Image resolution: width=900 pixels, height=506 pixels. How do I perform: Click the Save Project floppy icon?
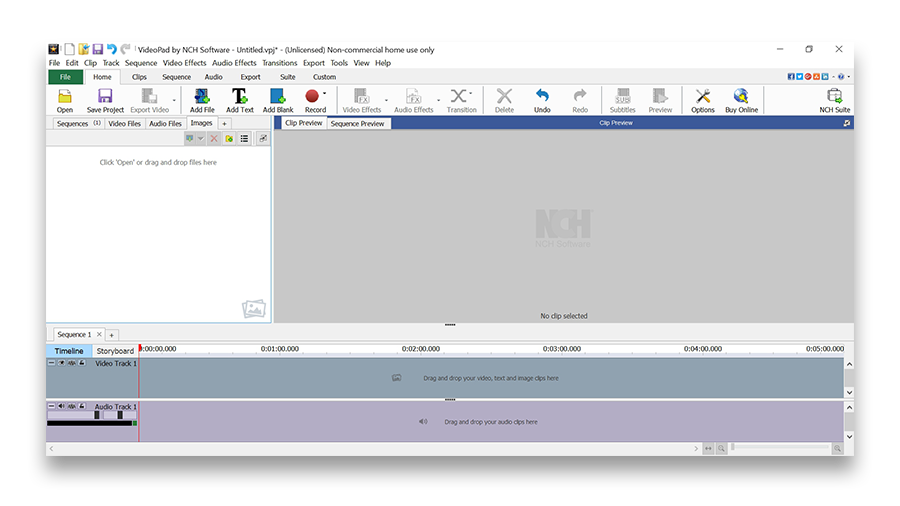click(x=105, y=96)
